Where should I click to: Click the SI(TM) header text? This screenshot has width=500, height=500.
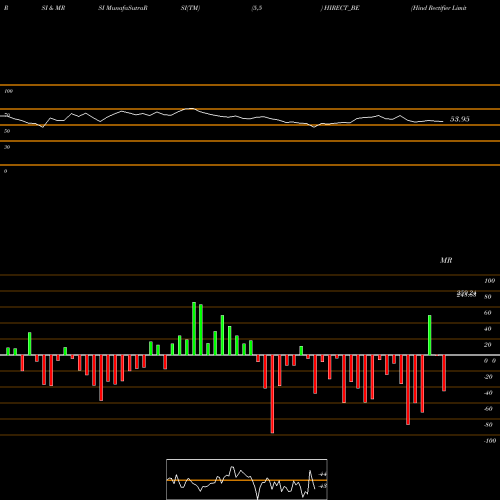point(190,8)
